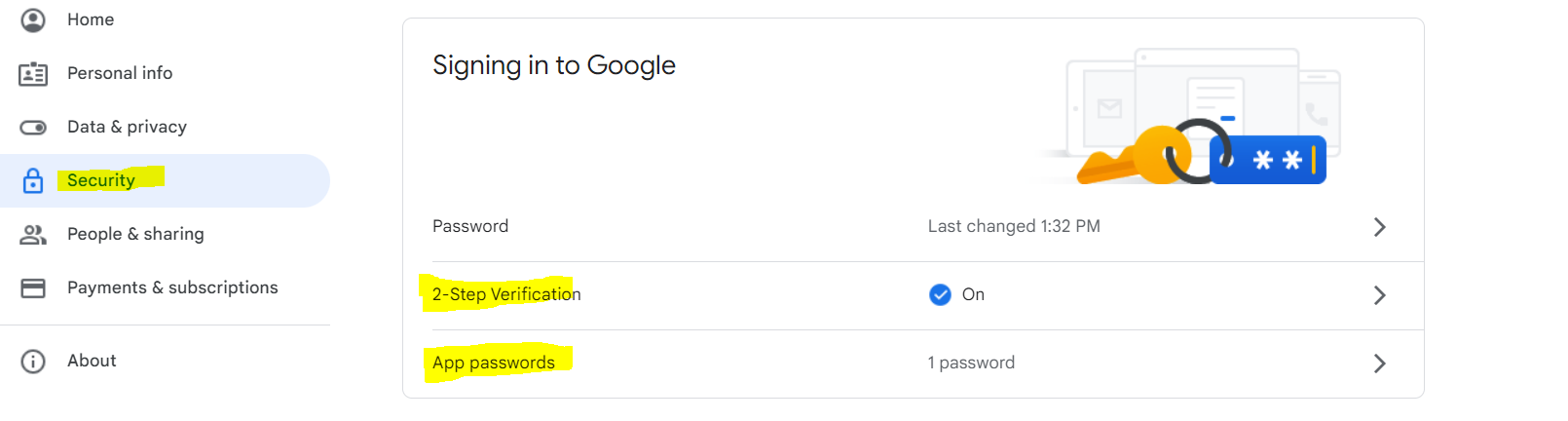Click the Data & privacy toggle icon

click(33, 128)
